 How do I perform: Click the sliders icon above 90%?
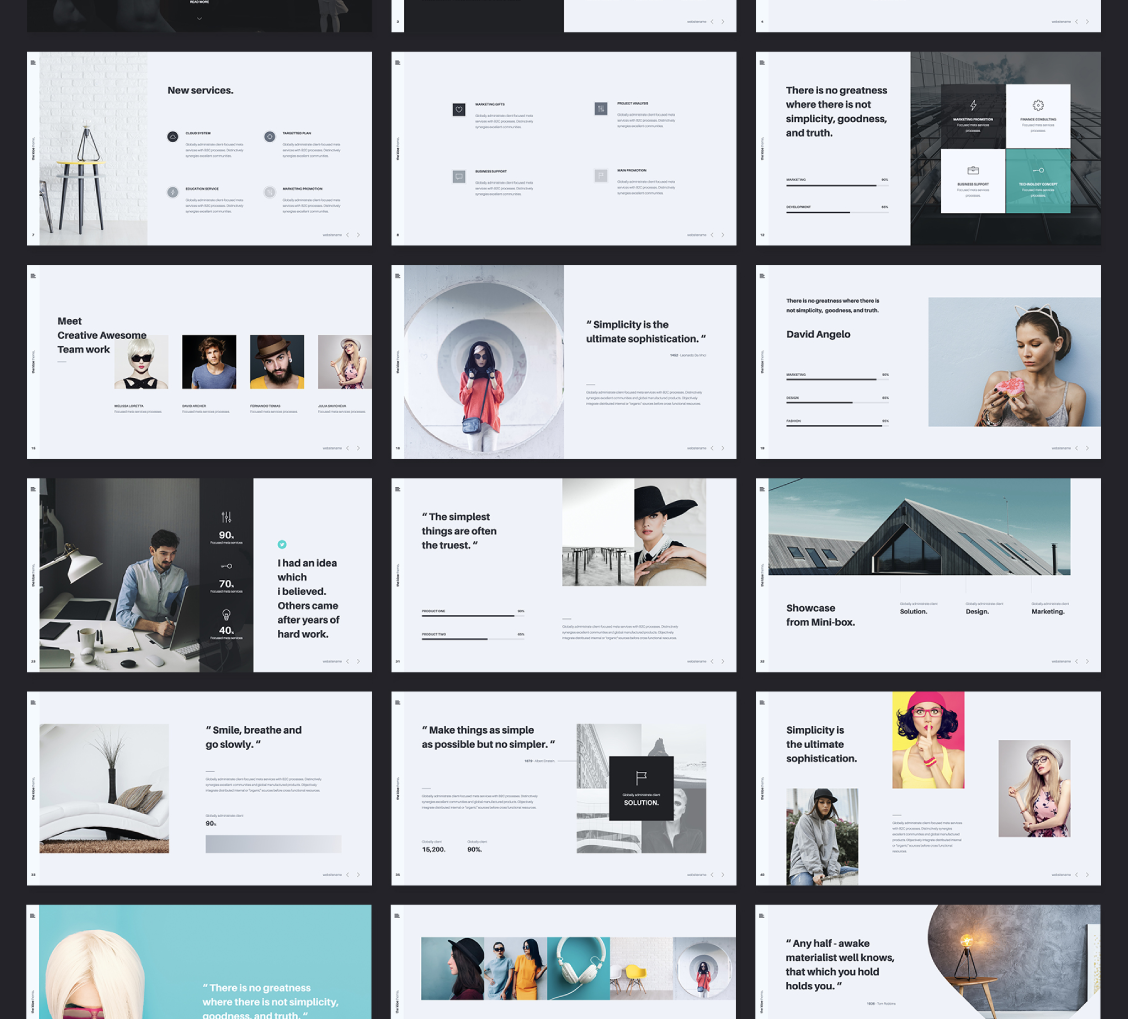227,517
